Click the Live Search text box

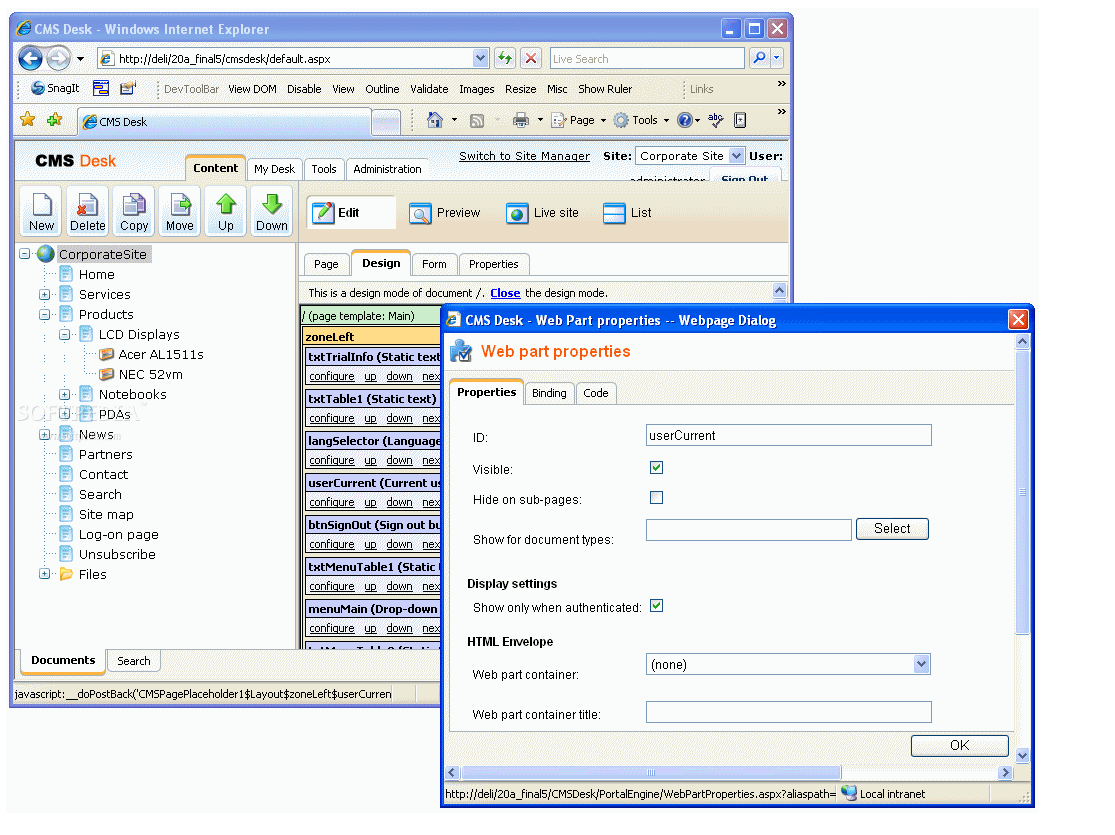647,58
